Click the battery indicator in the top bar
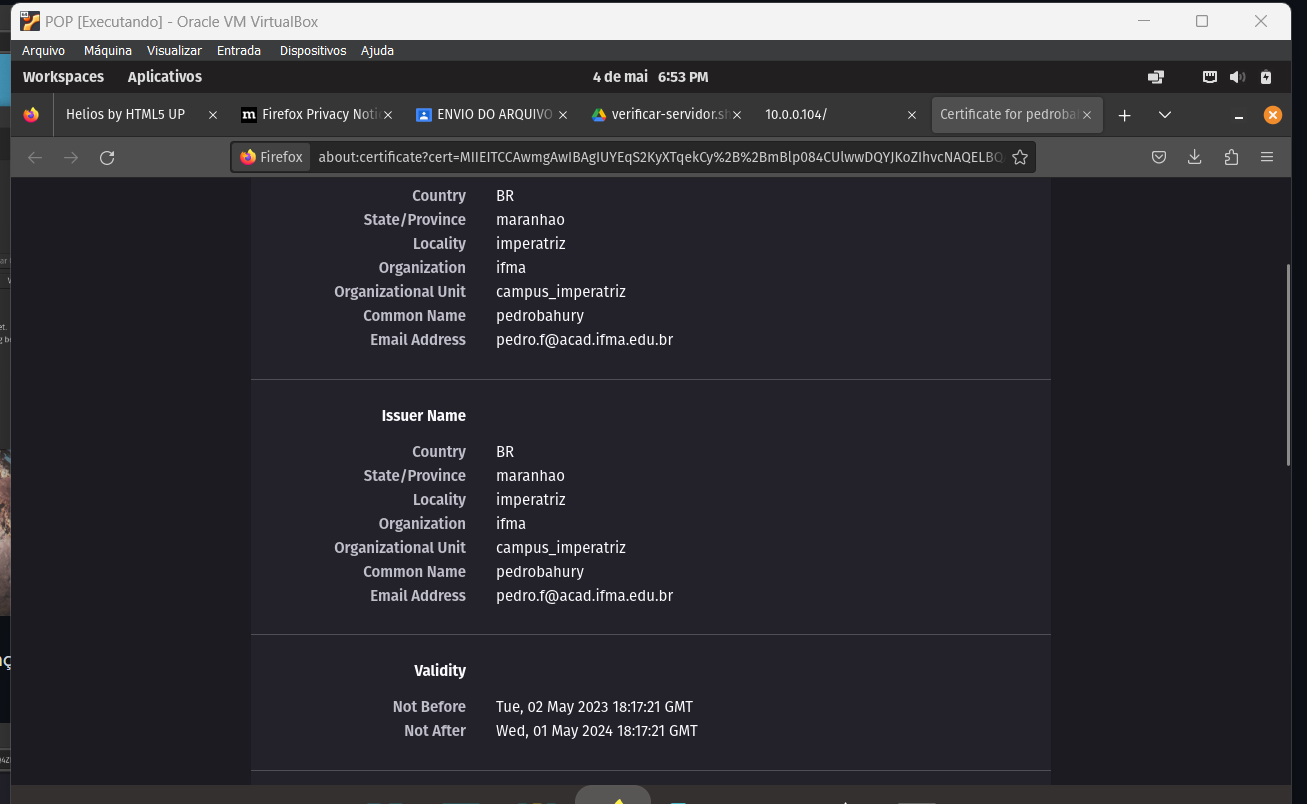Viewport: 1307px width, 804px height. (1266, 76)
